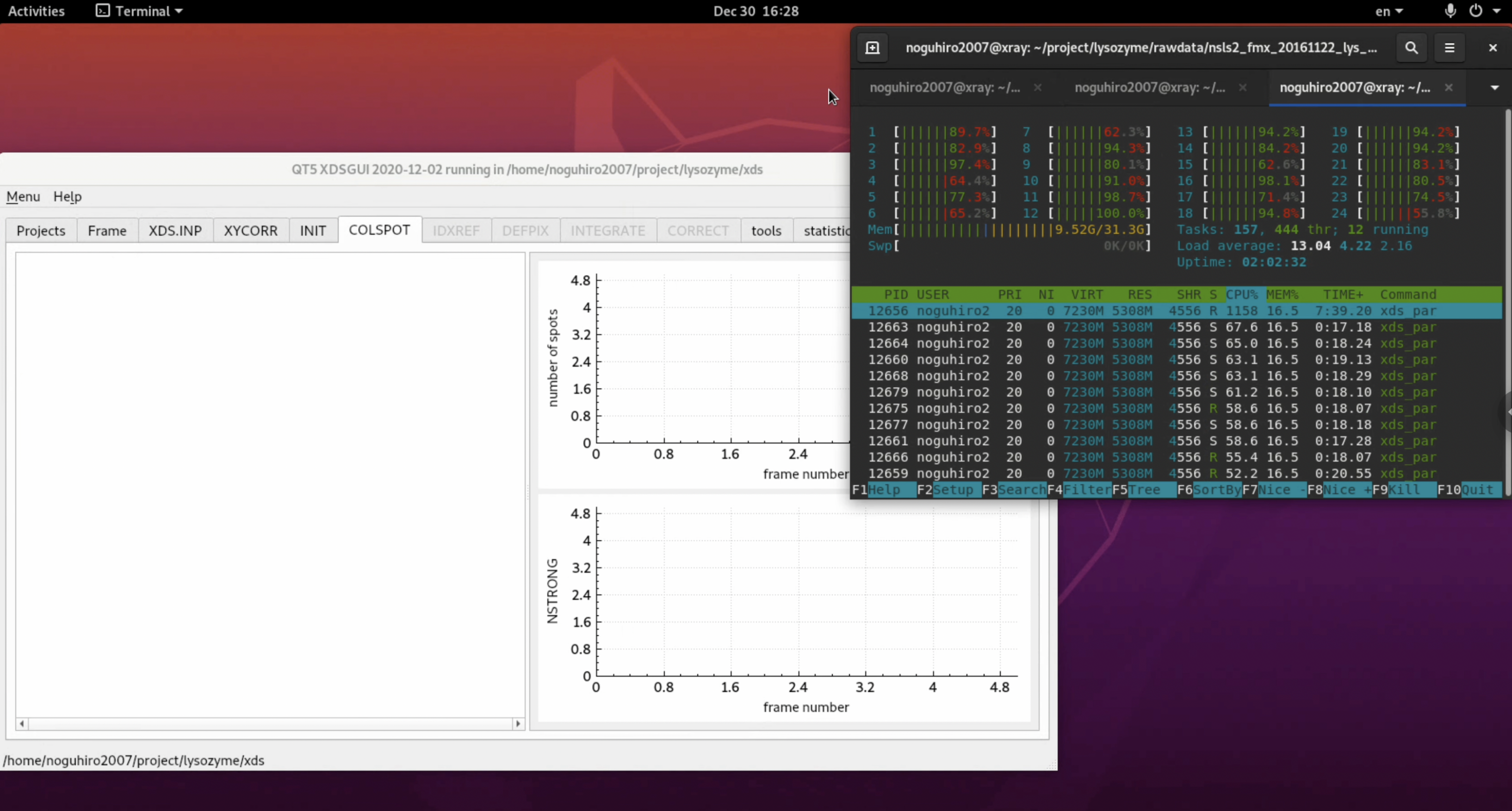Open the power system menu icon
The width and height of the screenshot is (1512, 811).
1475,11
